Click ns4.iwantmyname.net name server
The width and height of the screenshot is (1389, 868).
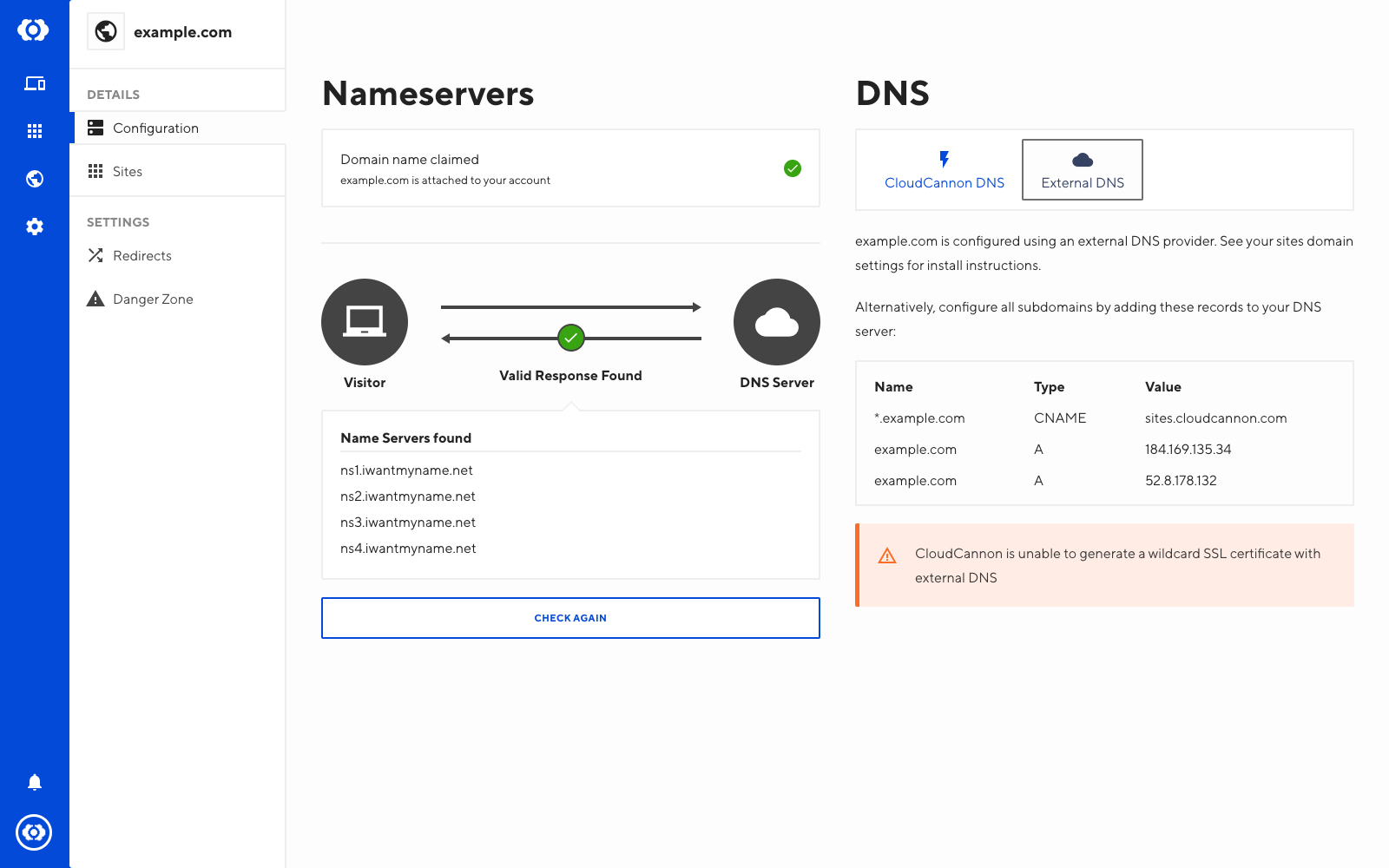[x=408, y=548]
